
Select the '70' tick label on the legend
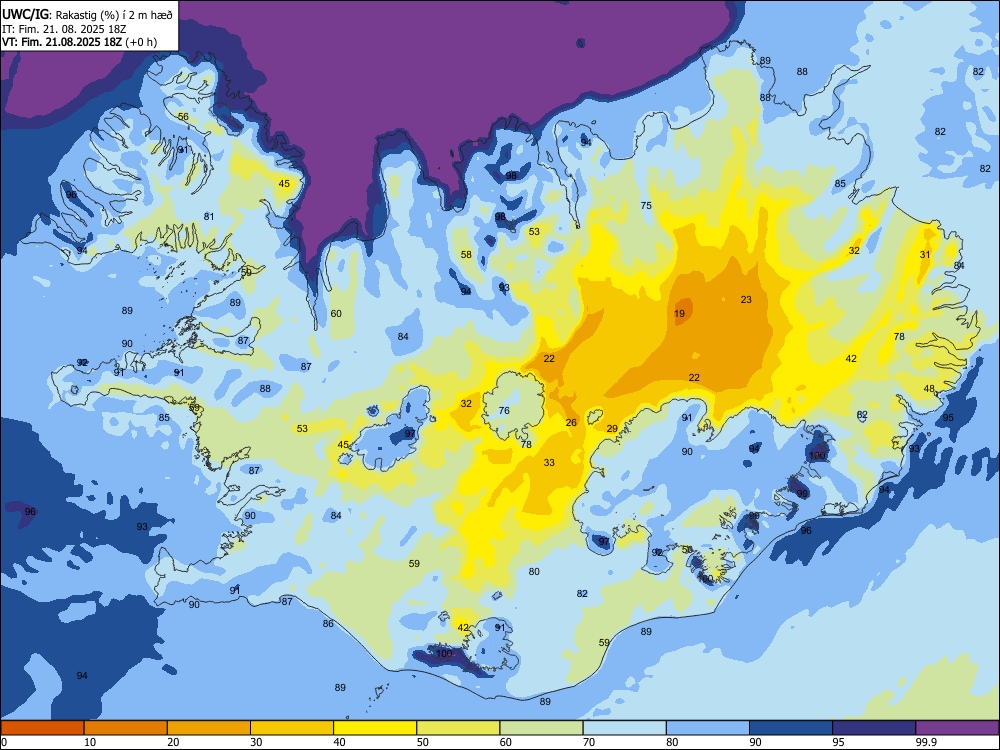coord(589,742)
